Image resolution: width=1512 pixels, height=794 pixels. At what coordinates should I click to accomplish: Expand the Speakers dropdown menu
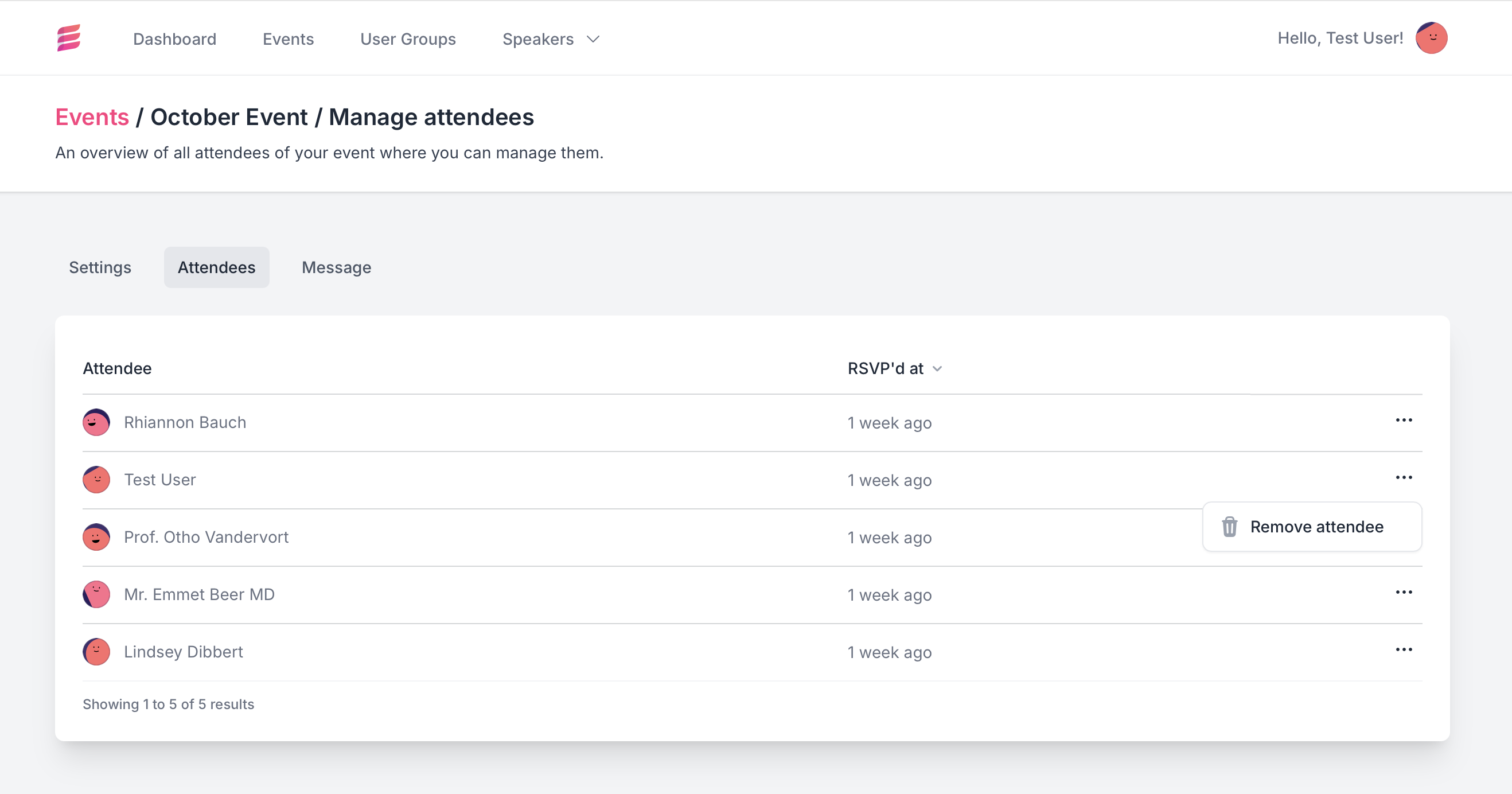click(x=537, y=40)
